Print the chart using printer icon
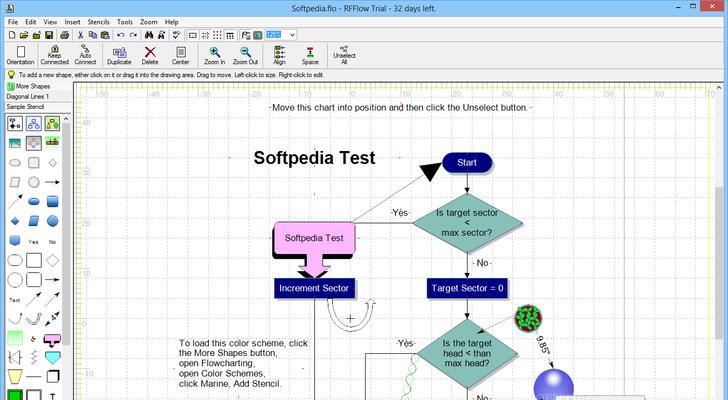 point(65,35)
